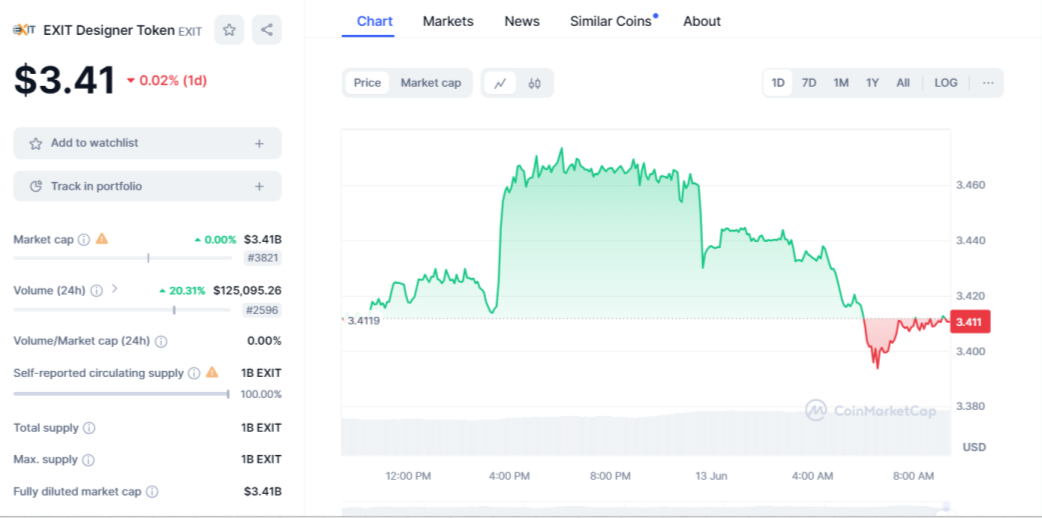Select the 1M time range
Viewport: 1042px width, 518px height.
(841, 83)
